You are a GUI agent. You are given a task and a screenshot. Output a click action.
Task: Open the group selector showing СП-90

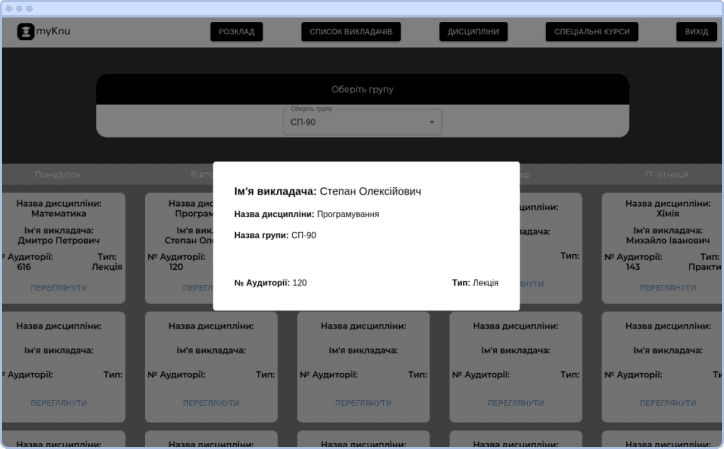pos(362,122)
